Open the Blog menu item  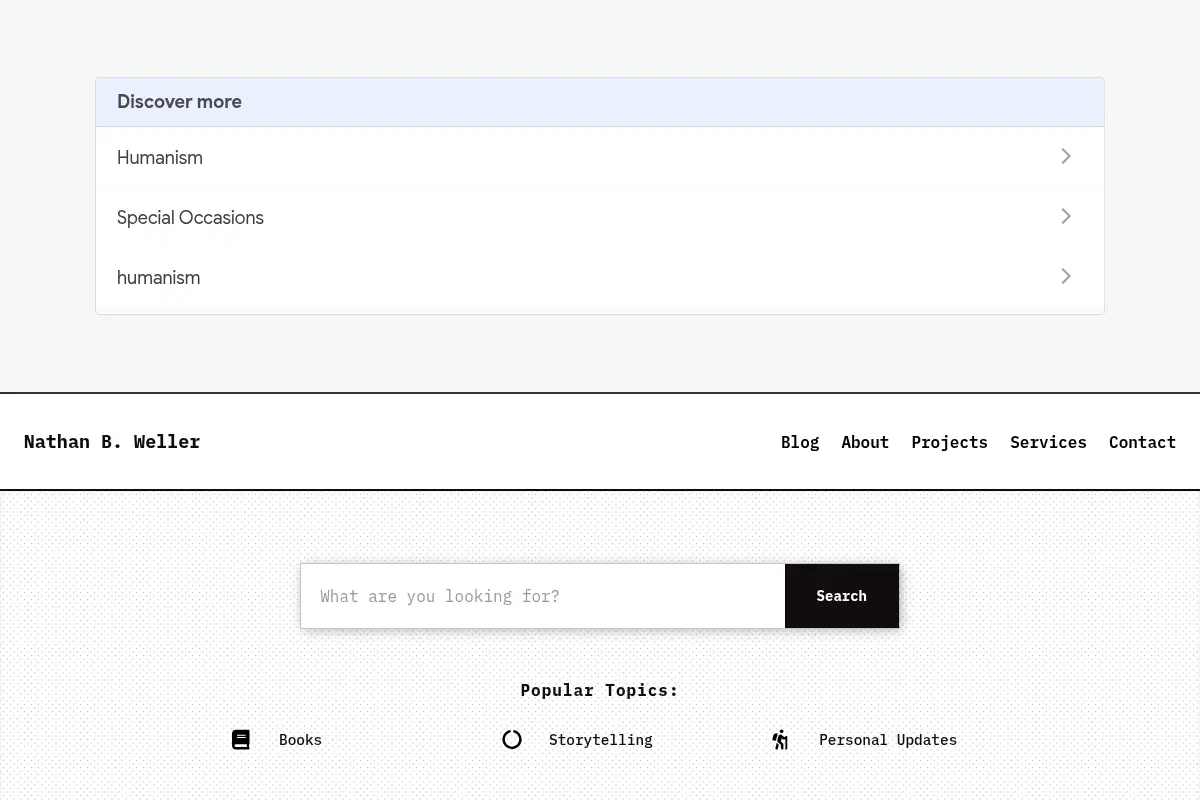click(800, 442)
